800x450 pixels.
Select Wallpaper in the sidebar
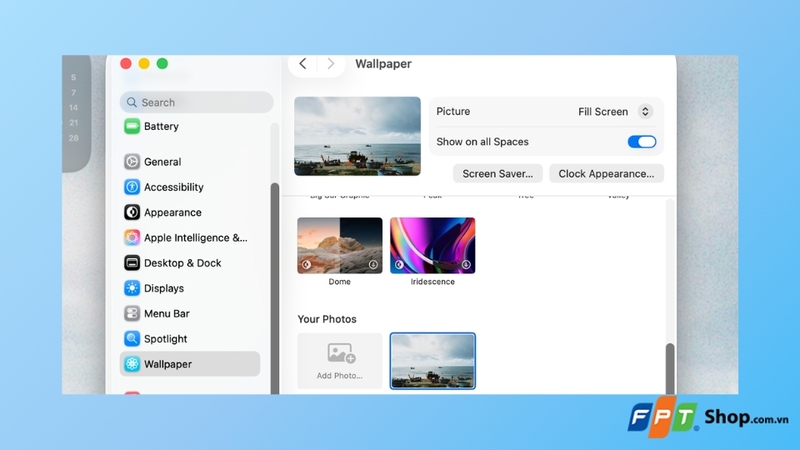190,364
